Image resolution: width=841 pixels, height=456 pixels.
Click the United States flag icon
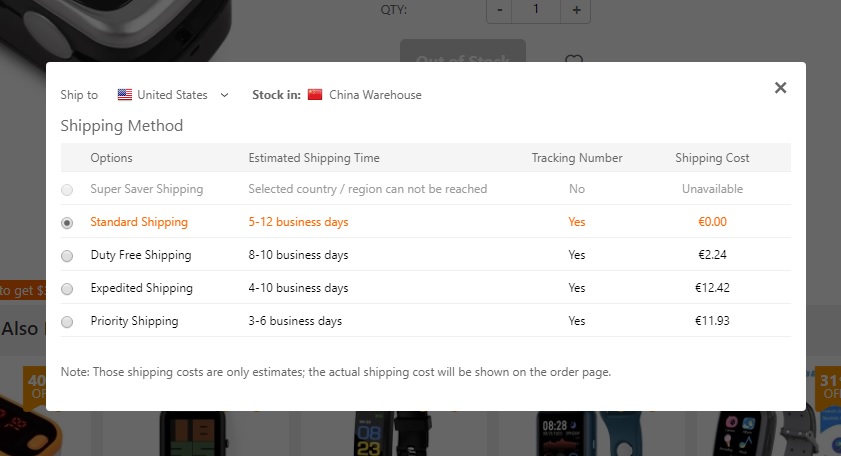point(125,95)
